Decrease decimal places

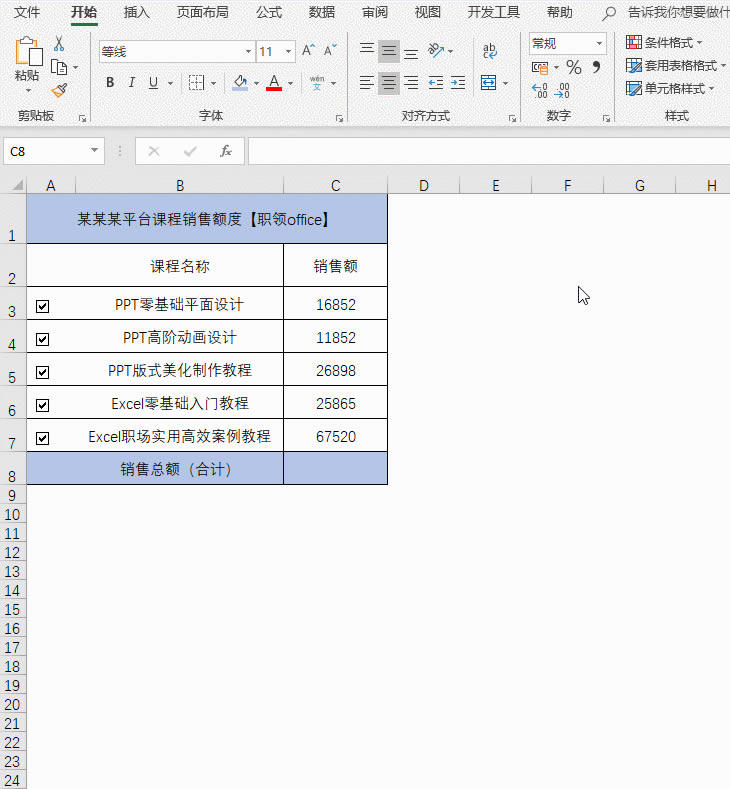point(562,91)
